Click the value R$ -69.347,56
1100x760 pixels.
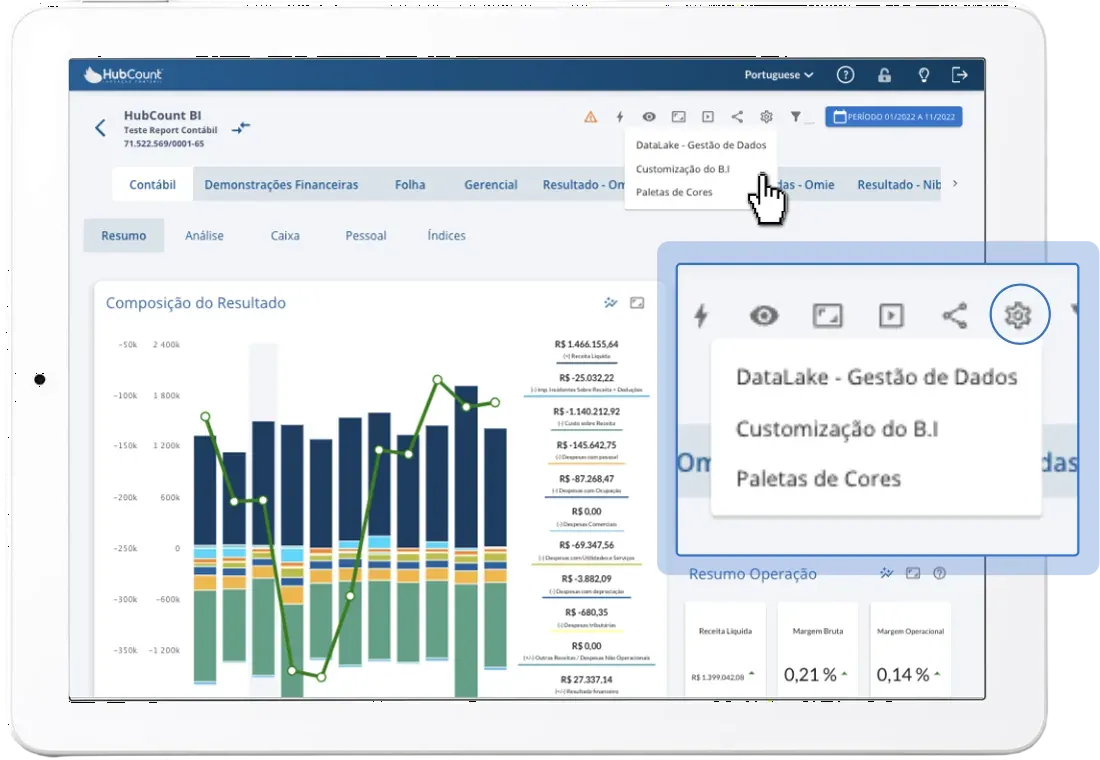pos(586,545)
